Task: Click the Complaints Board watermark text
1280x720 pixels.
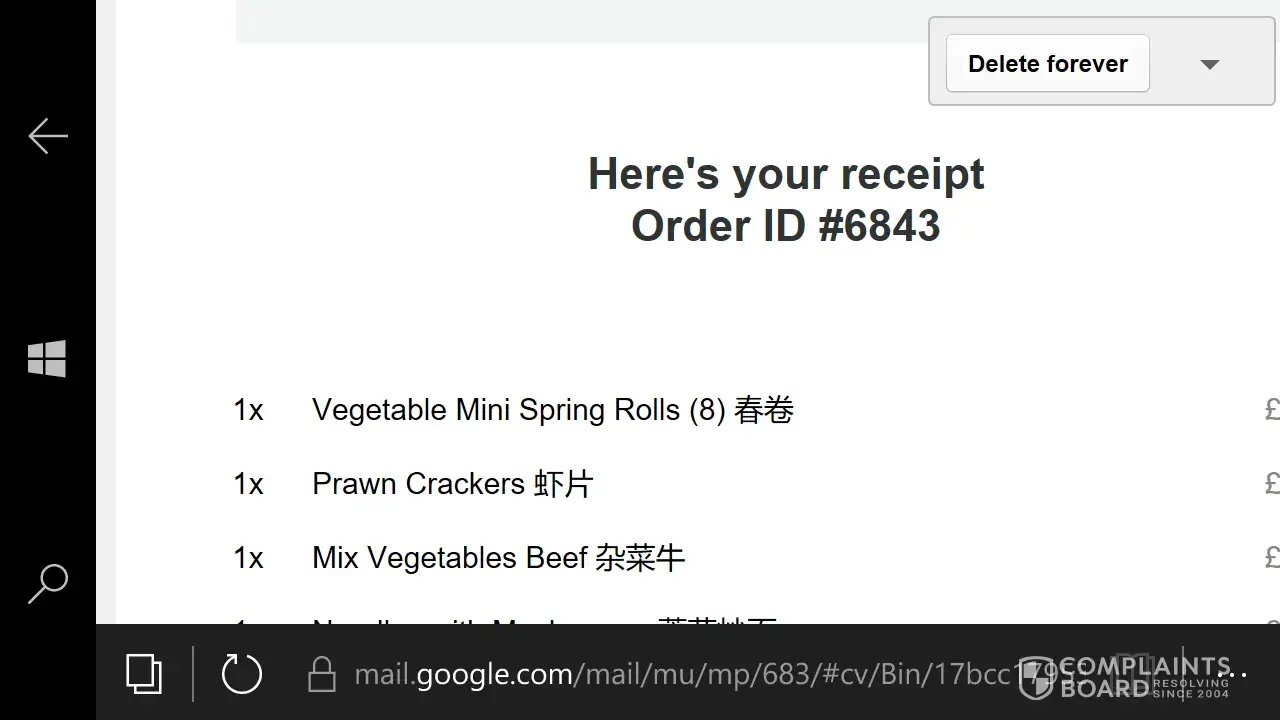Action: [x=1145, y=678]
